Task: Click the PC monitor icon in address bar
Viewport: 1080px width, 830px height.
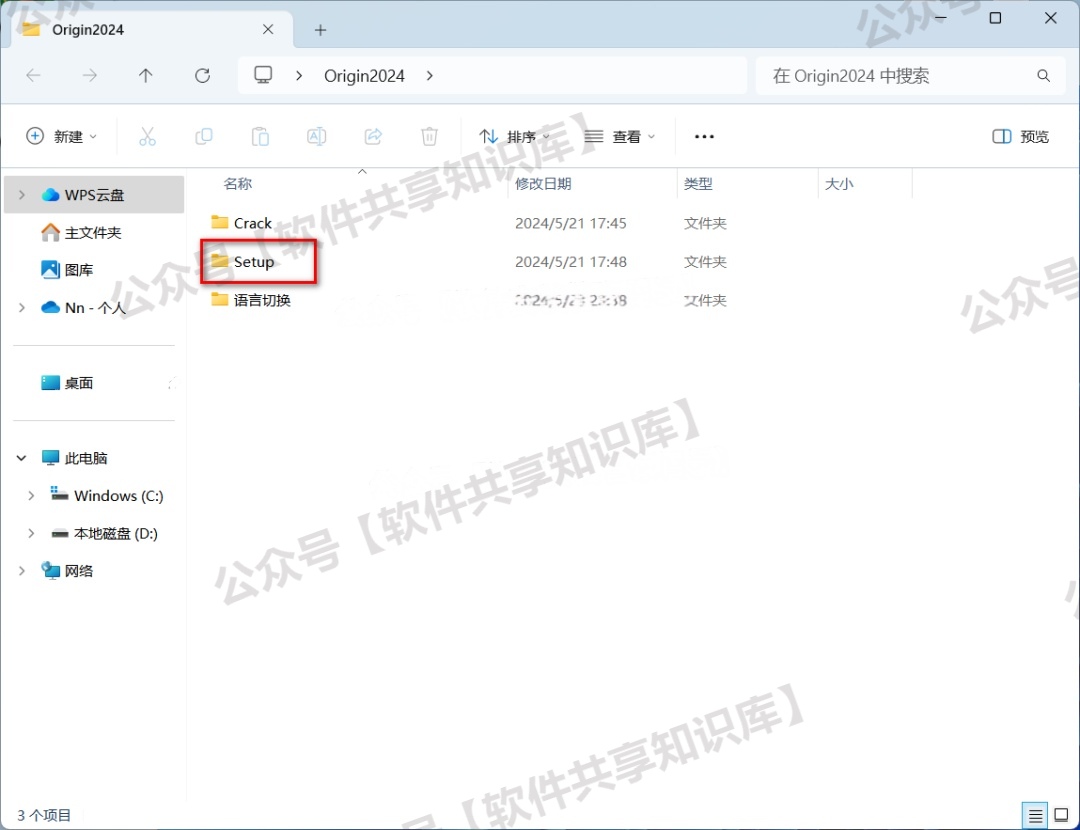Action: click(263, 75)
